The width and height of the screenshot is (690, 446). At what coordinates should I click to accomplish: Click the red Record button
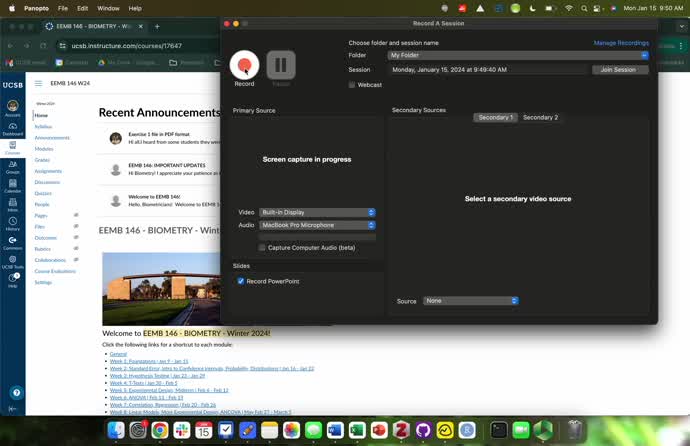(x=244, y=65)
